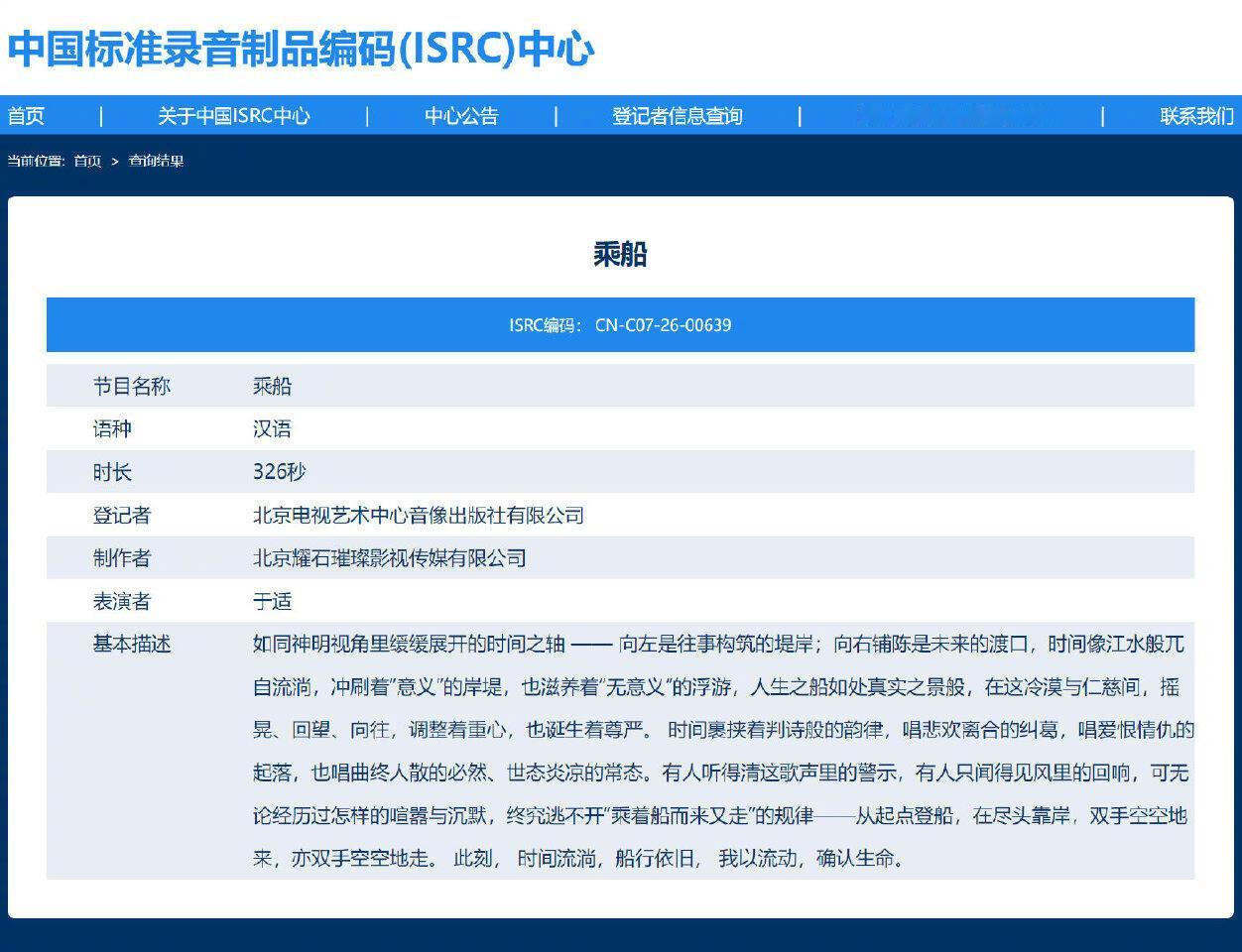The width and height of the screenshot is (1242, 952).
Task: Click the 时长 row label
Action: tap(112, 472)
